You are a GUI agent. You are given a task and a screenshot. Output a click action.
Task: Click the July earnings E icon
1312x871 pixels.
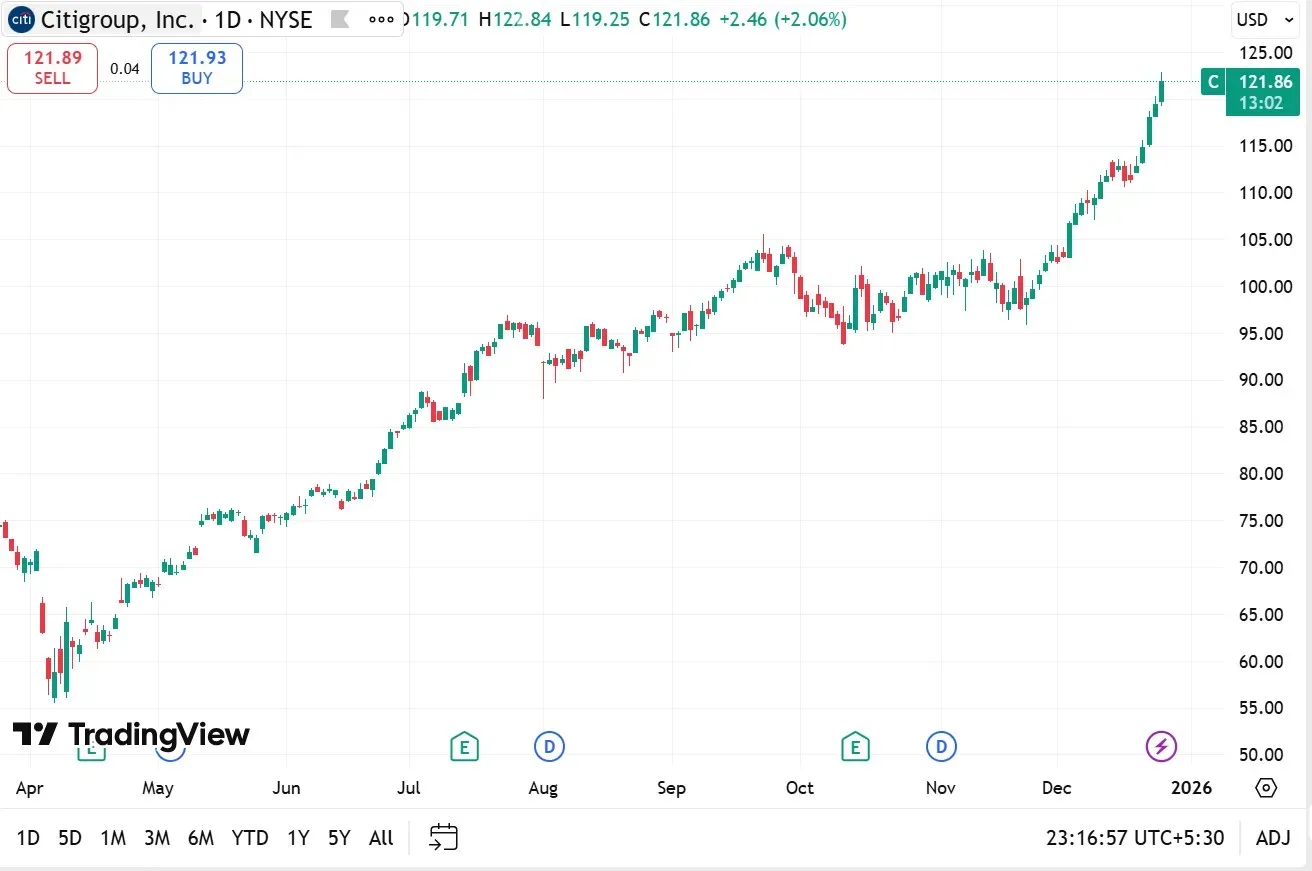click(464, 746)
